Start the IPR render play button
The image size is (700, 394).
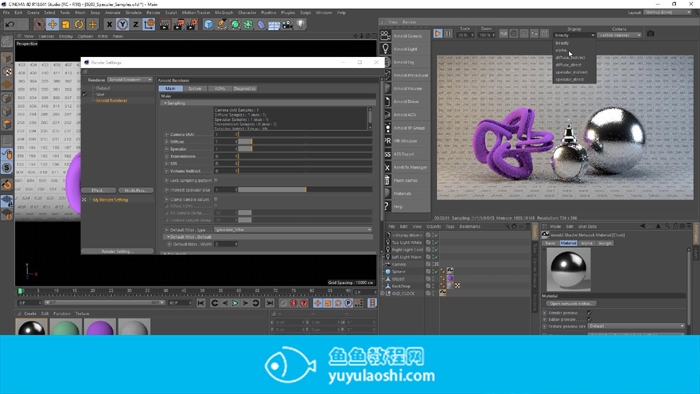(x=438, y=33)
